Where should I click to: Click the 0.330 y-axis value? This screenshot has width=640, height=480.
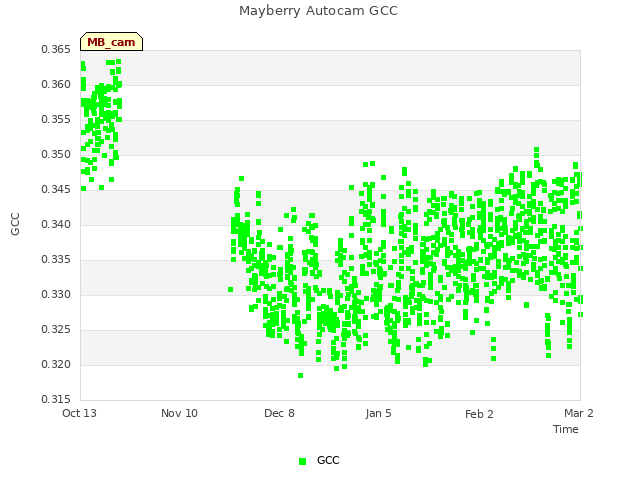[x=56, y=294]
